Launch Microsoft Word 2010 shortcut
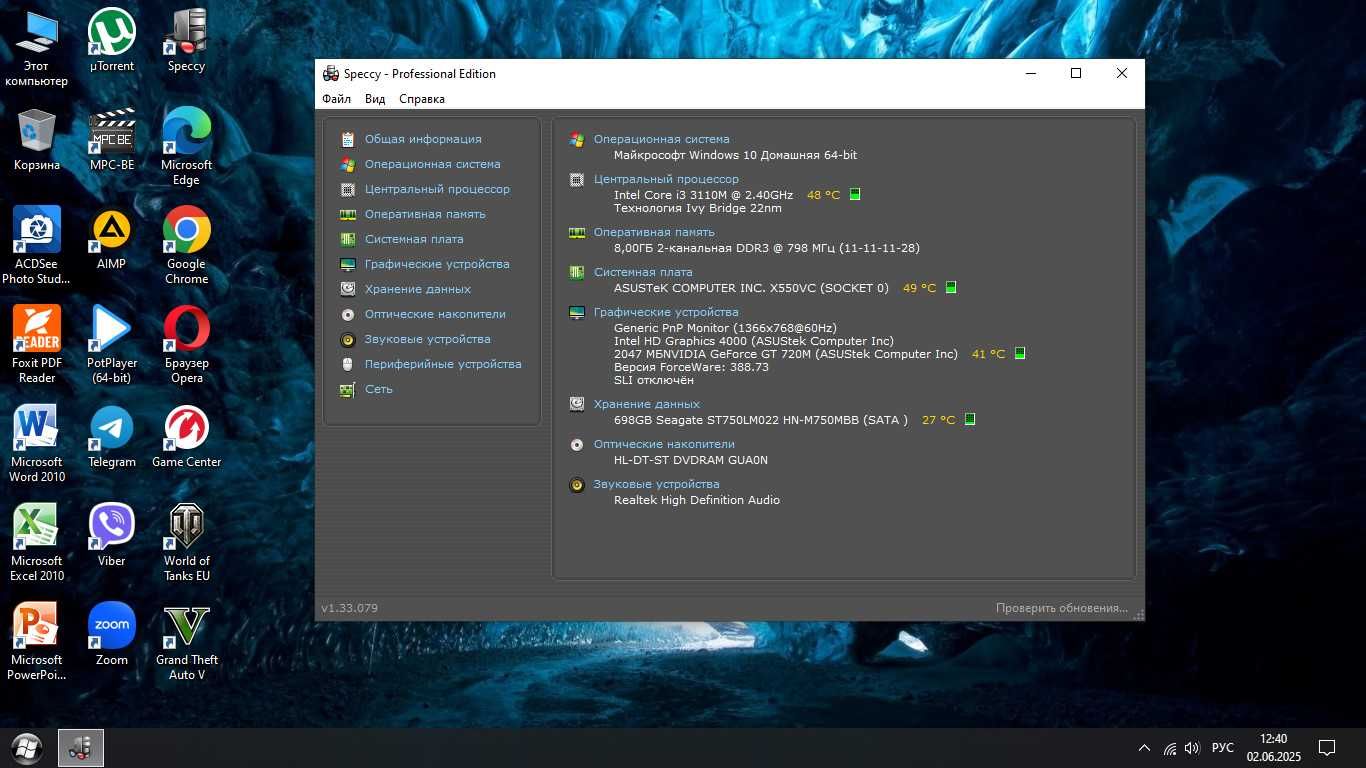Screen dimensions: 1366x768 click(37, 443)
